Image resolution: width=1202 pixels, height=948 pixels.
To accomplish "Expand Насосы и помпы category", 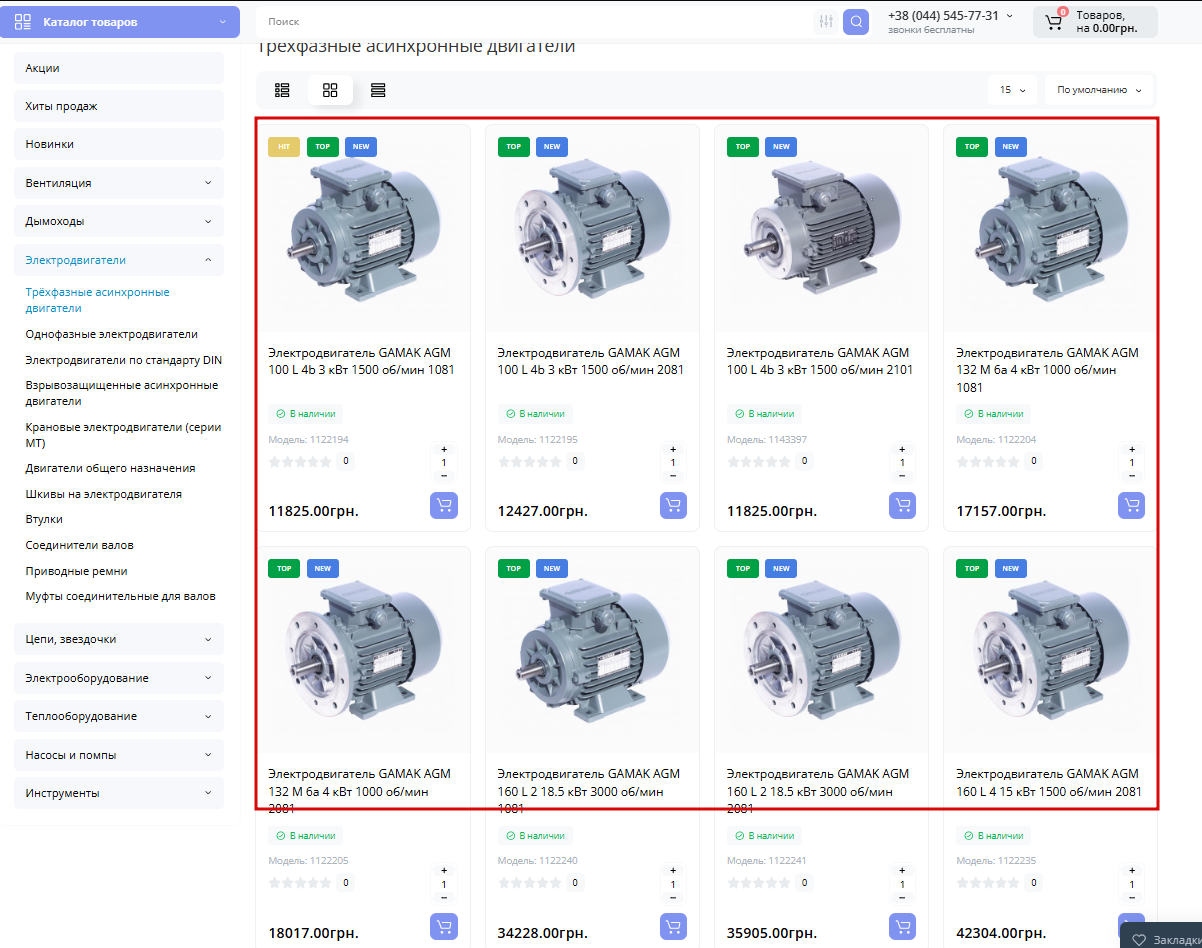I will click(x=208, y=755).
